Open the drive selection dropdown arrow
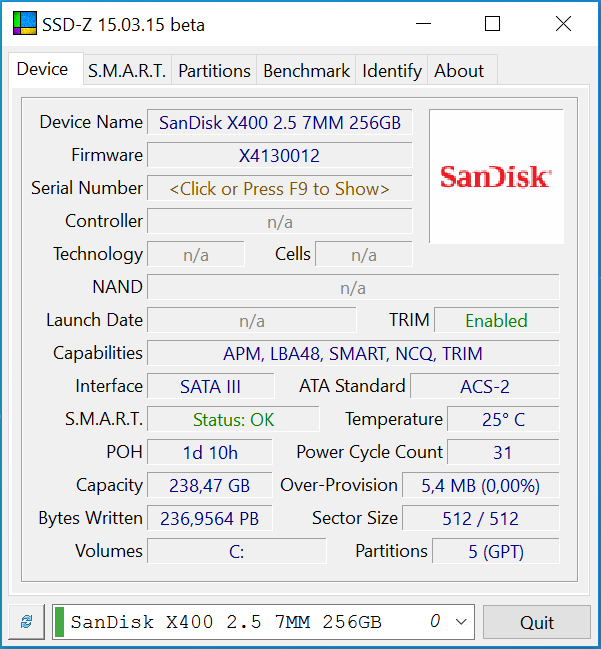Image resolution: width=601 pixels, height=649 pixels. (x=461, y=621)
